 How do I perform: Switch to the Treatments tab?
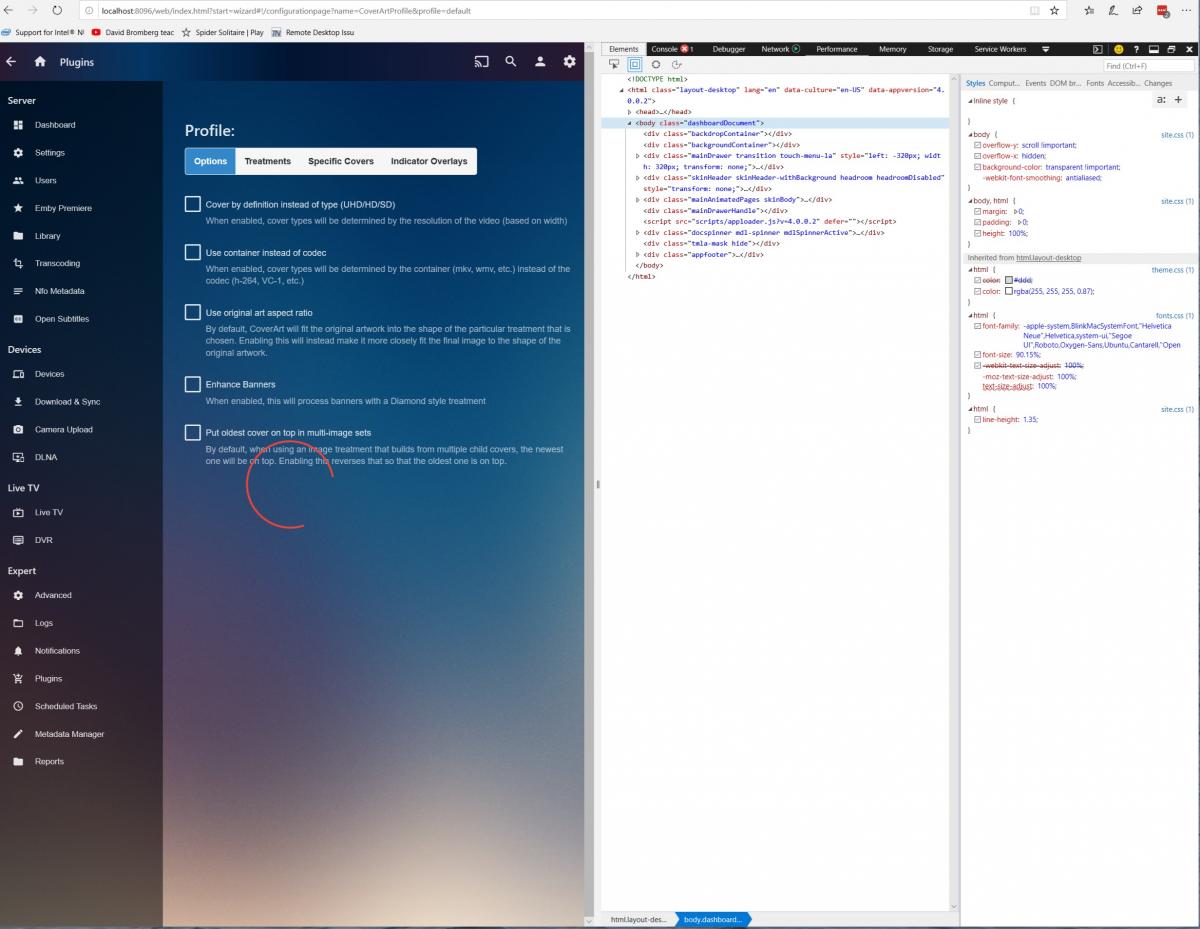(x=267, y=161)
